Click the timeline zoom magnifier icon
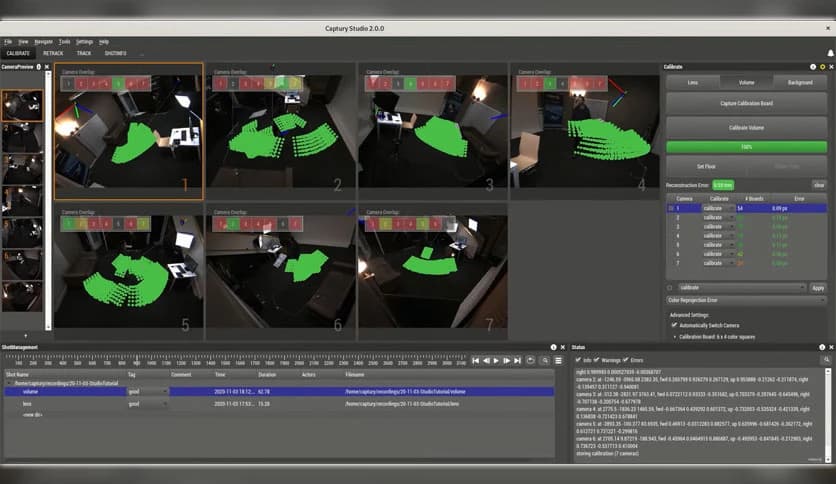Screen dimensions: 836x484 tap(545, 361)
